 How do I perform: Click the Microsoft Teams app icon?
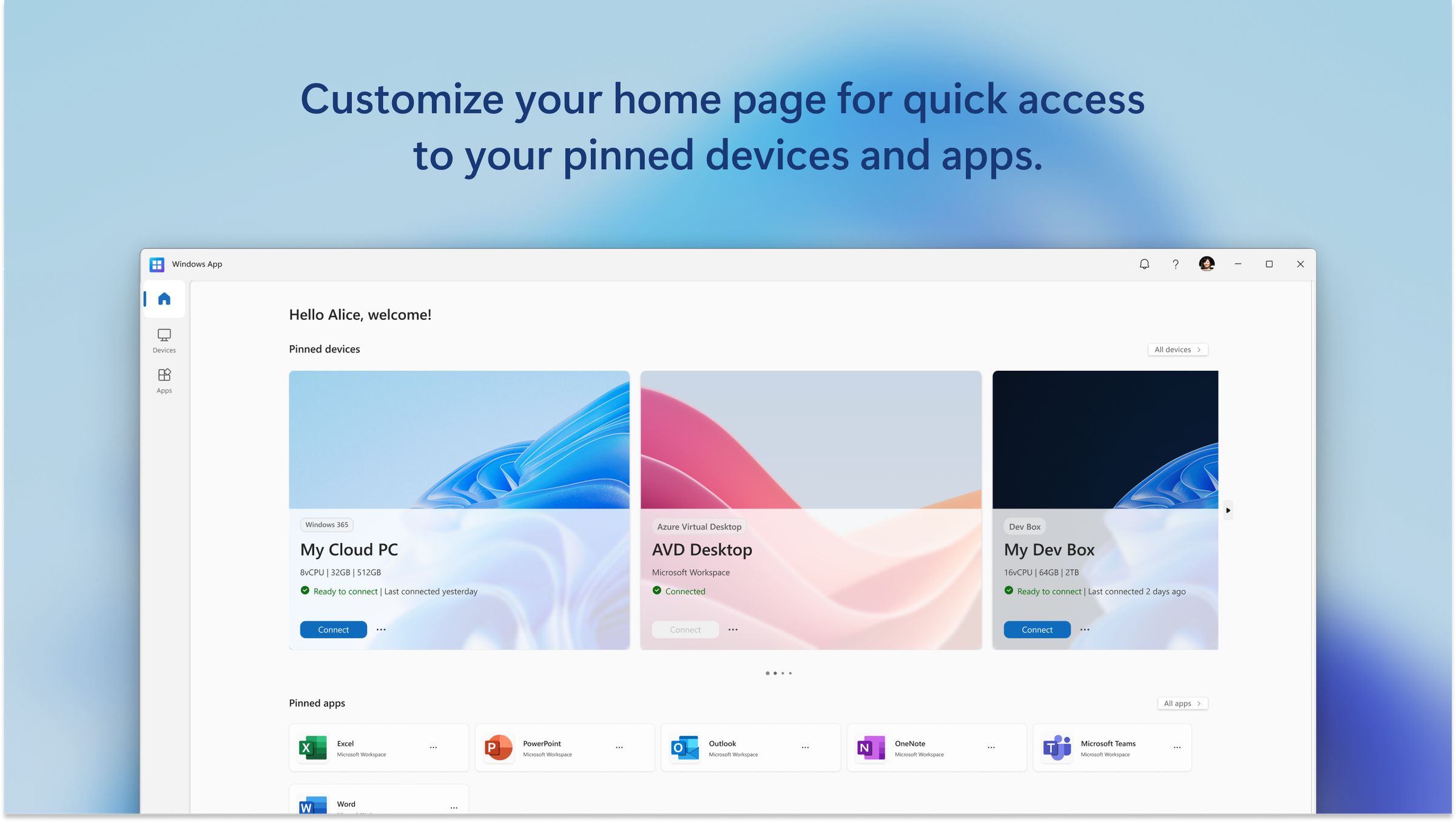pyautogui.click(x=1057, y=747)
